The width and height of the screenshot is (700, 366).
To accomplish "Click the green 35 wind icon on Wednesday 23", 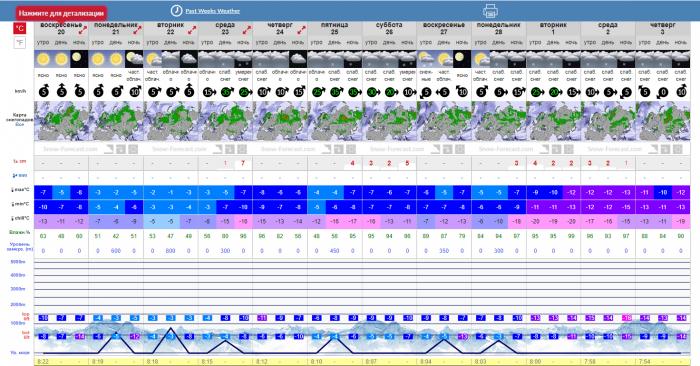I will point(225,92).
